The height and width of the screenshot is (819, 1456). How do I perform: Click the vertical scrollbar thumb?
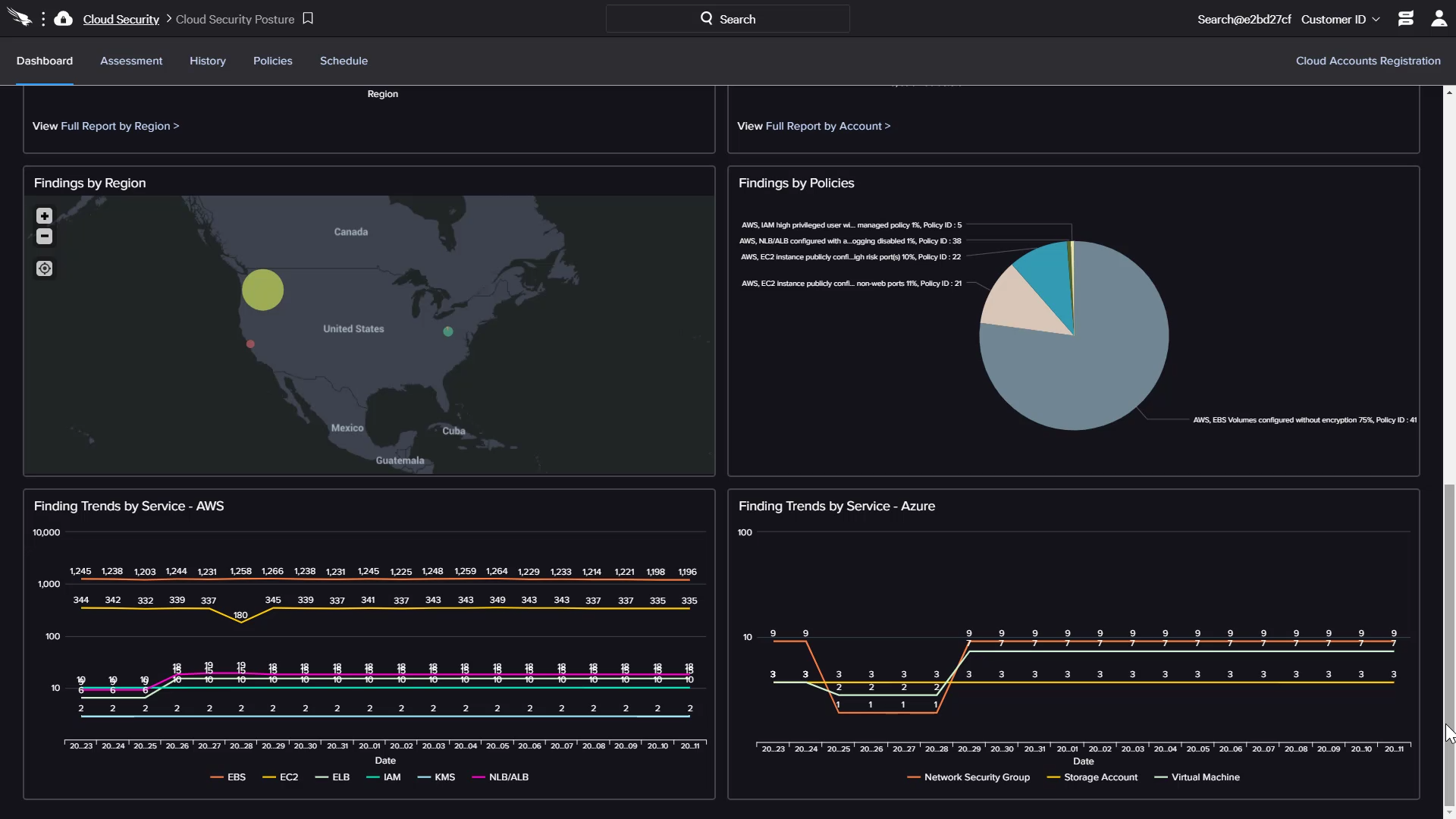[1449, 645]
